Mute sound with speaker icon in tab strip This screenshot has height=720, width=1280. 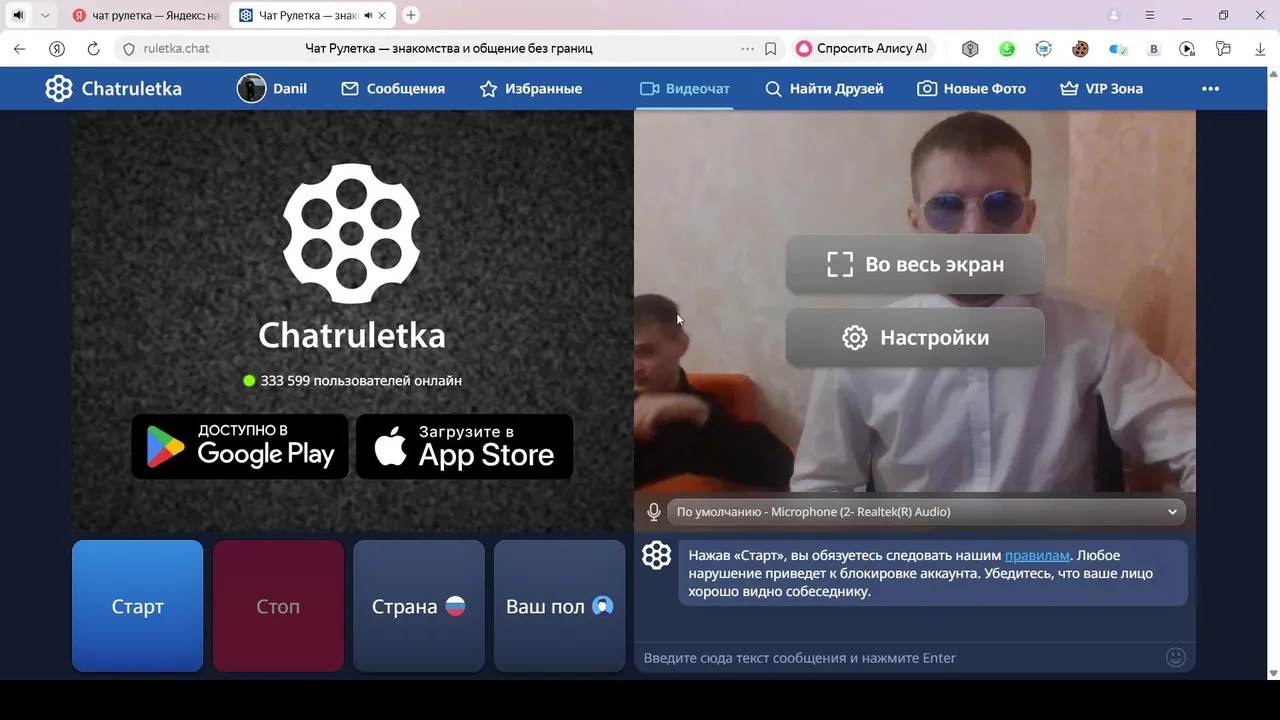click(18, 15)
